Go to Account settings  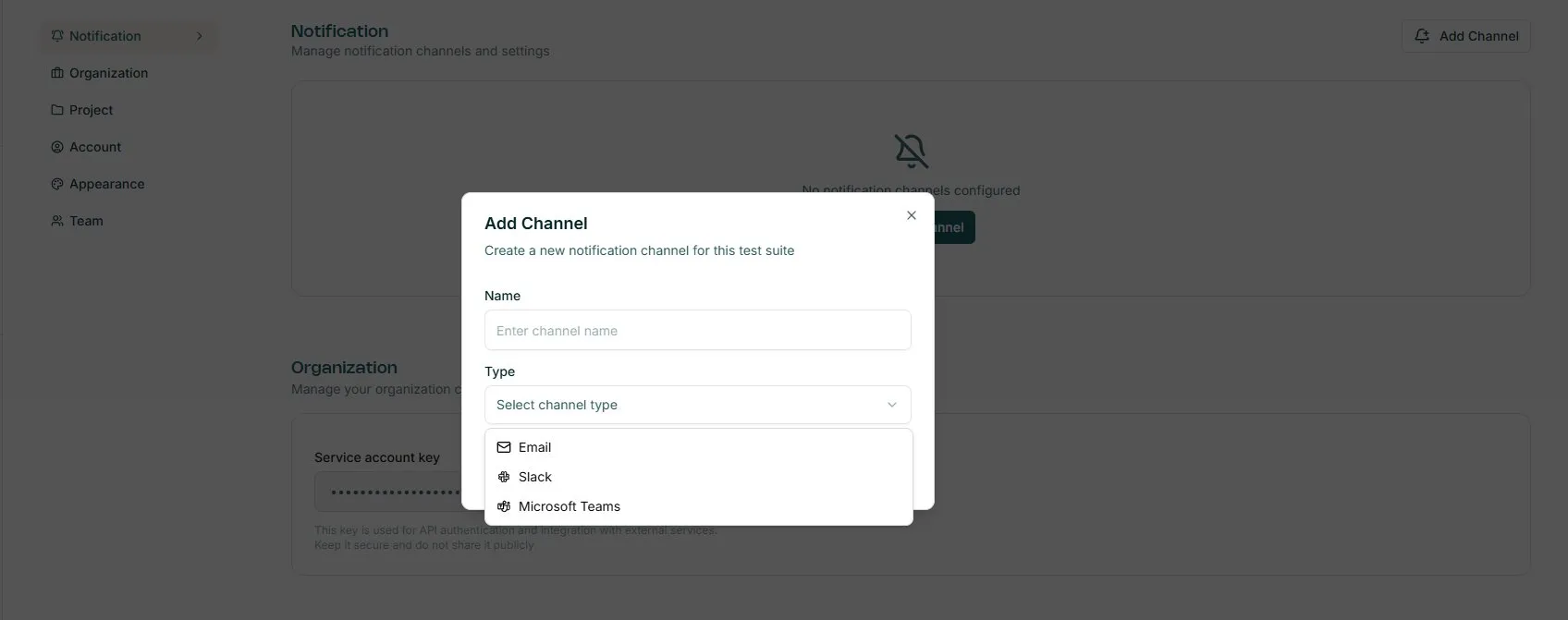click(x=129, y=147)
